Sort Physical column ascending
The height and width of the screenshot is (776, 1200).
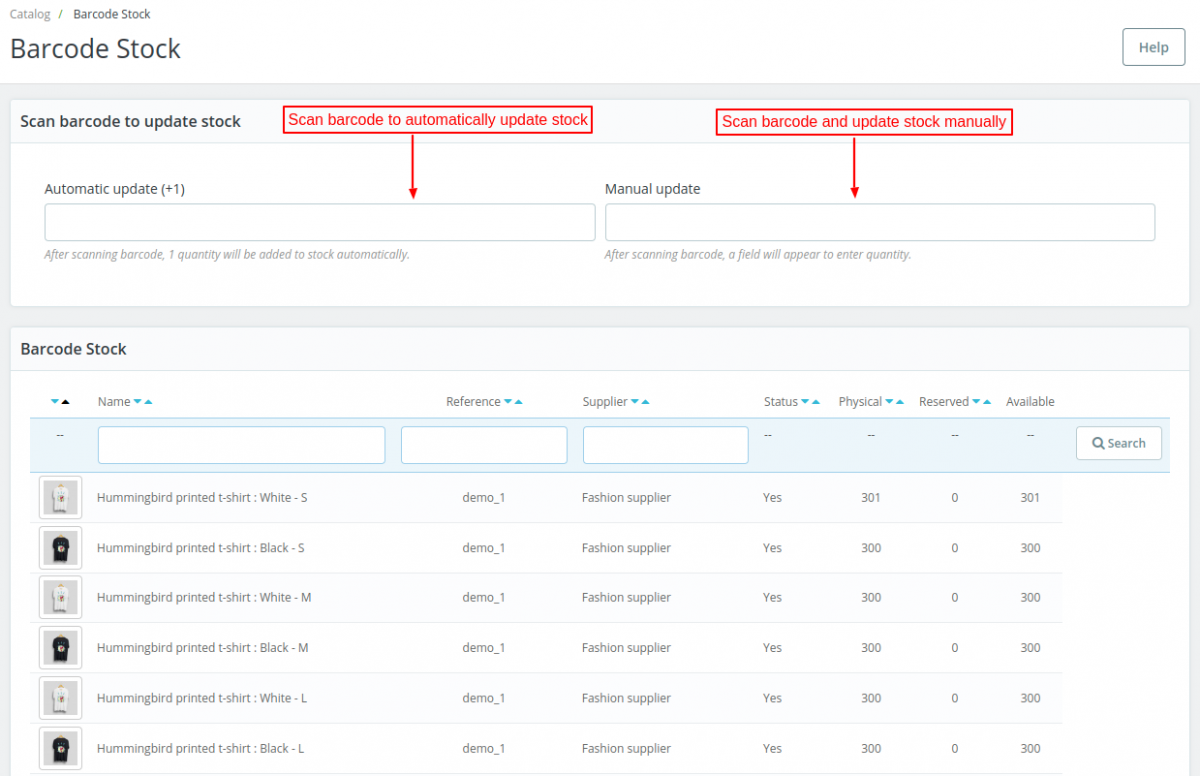coord(900,402)
